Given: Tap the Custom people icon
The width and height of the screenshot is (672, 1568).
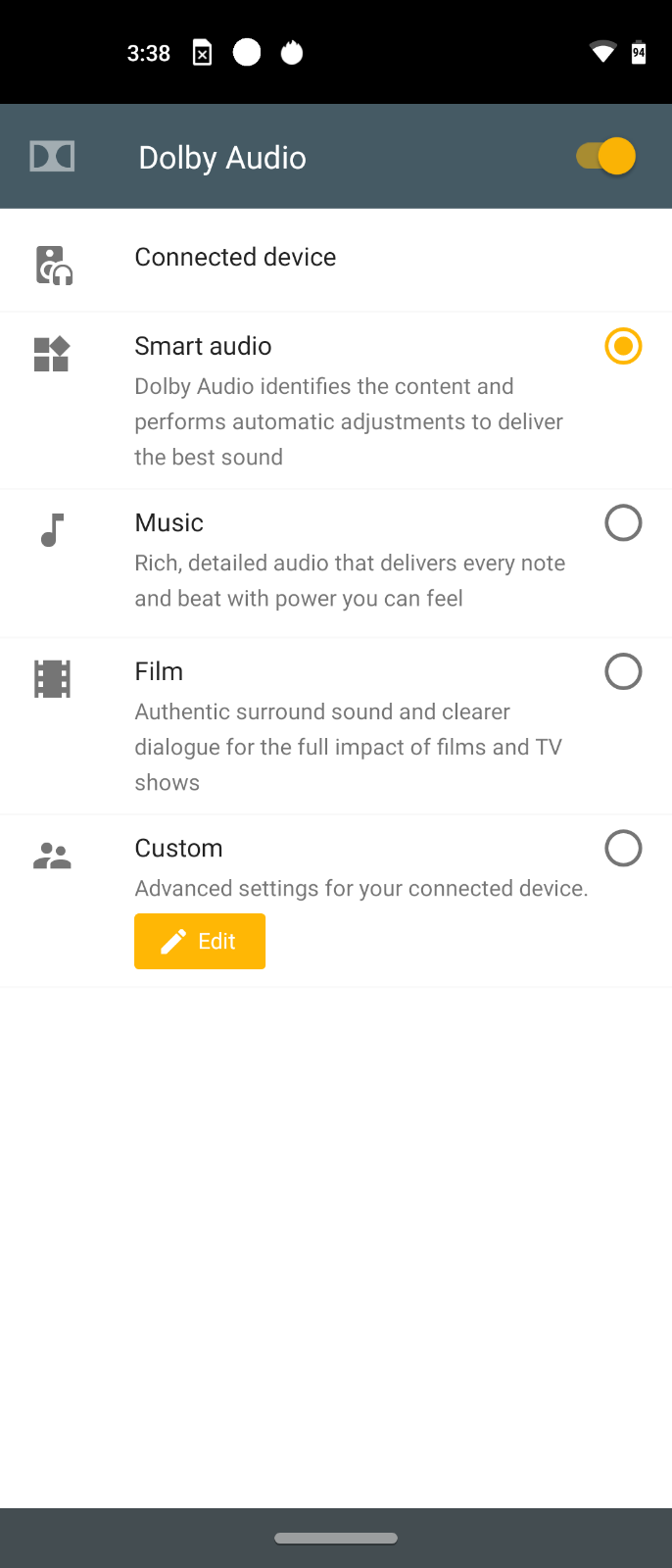Looking at the screenshot, I should [52, 857].
